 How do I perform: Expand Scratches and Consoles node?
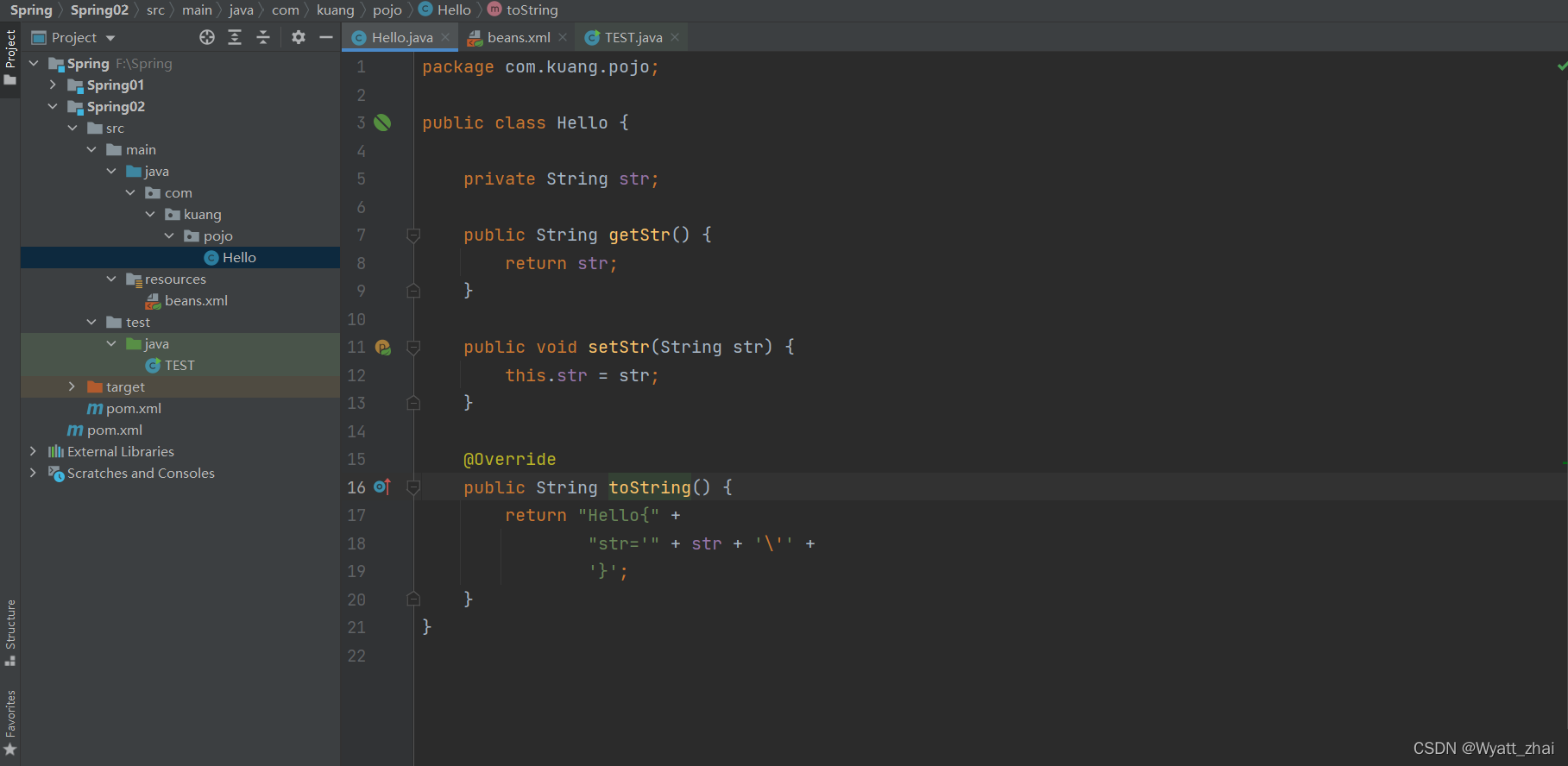pos(34,474)
